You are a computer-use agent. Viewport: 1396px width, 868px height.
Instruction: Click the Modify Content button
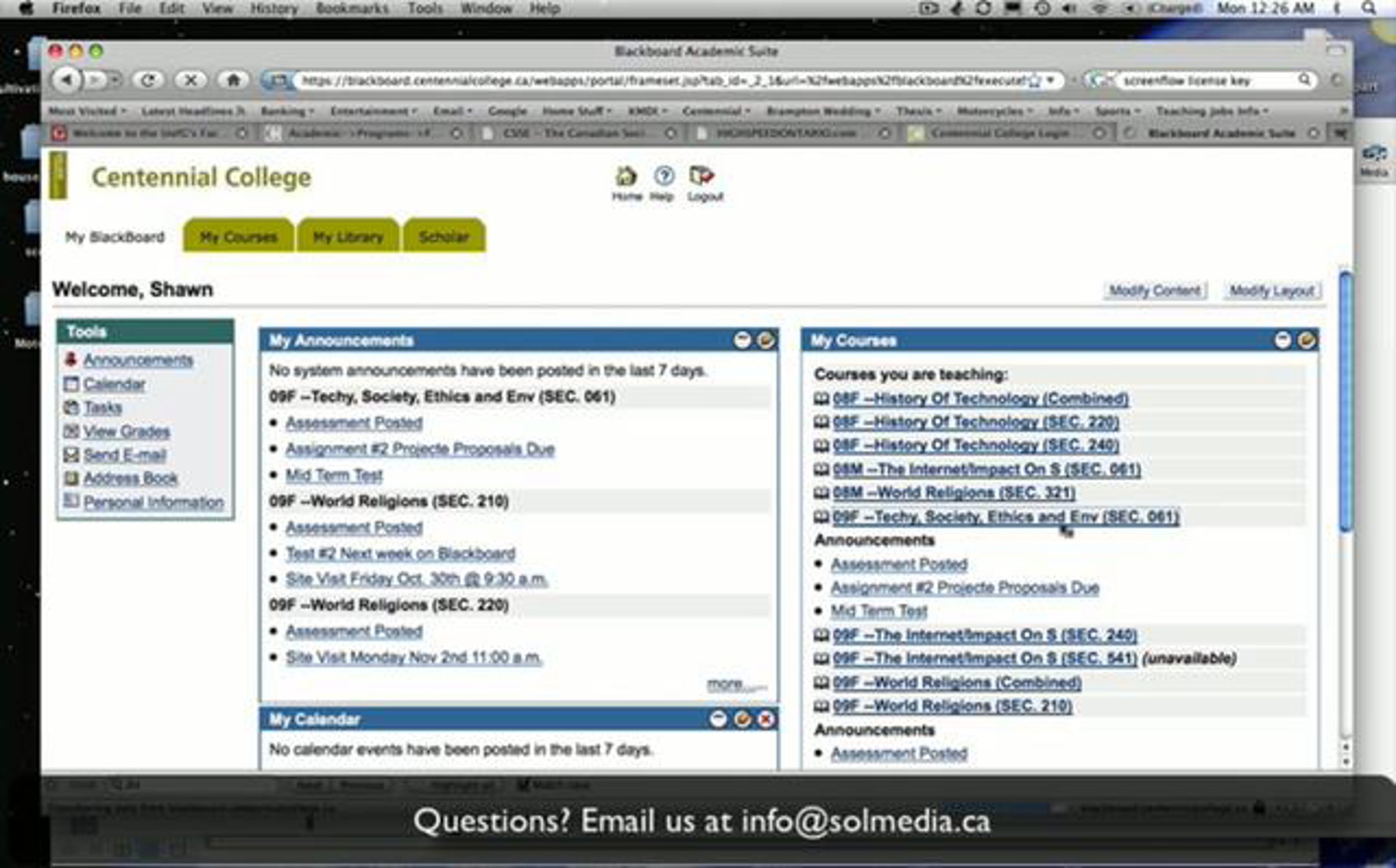[x=1155, y=290]
